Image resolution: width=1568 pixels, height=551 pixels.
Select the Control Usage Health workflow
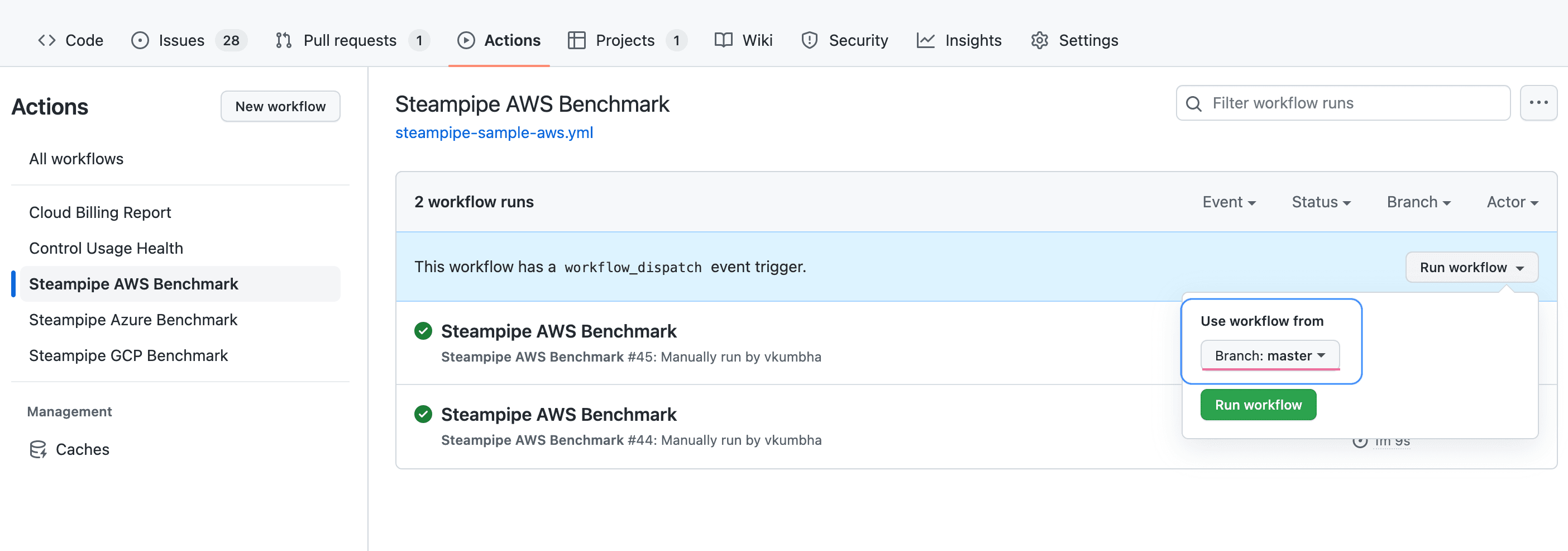point(106,249)
